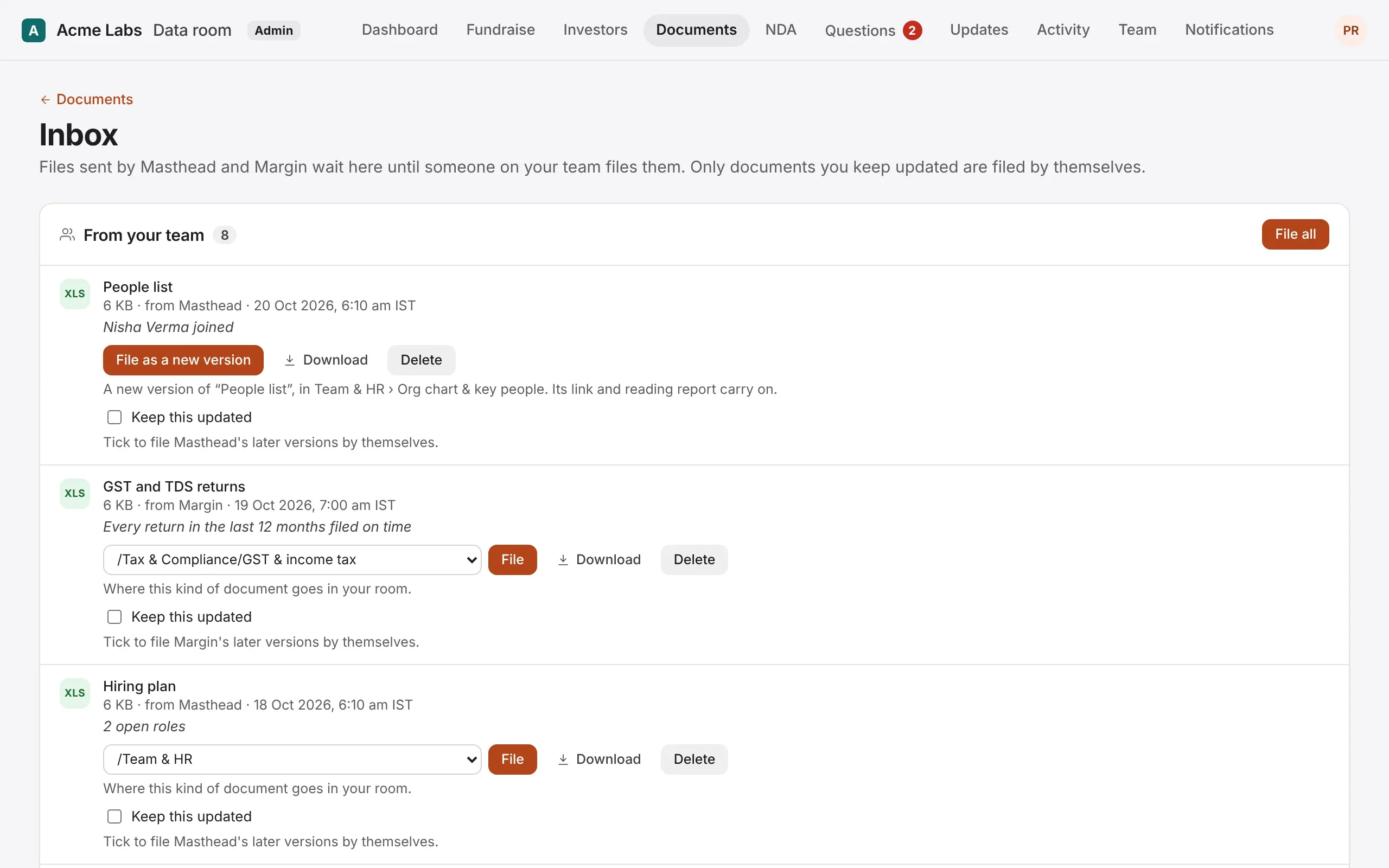
Task: Click the Nisha Verma joined note
Action: pyautogui.click(x=168, y=327)
